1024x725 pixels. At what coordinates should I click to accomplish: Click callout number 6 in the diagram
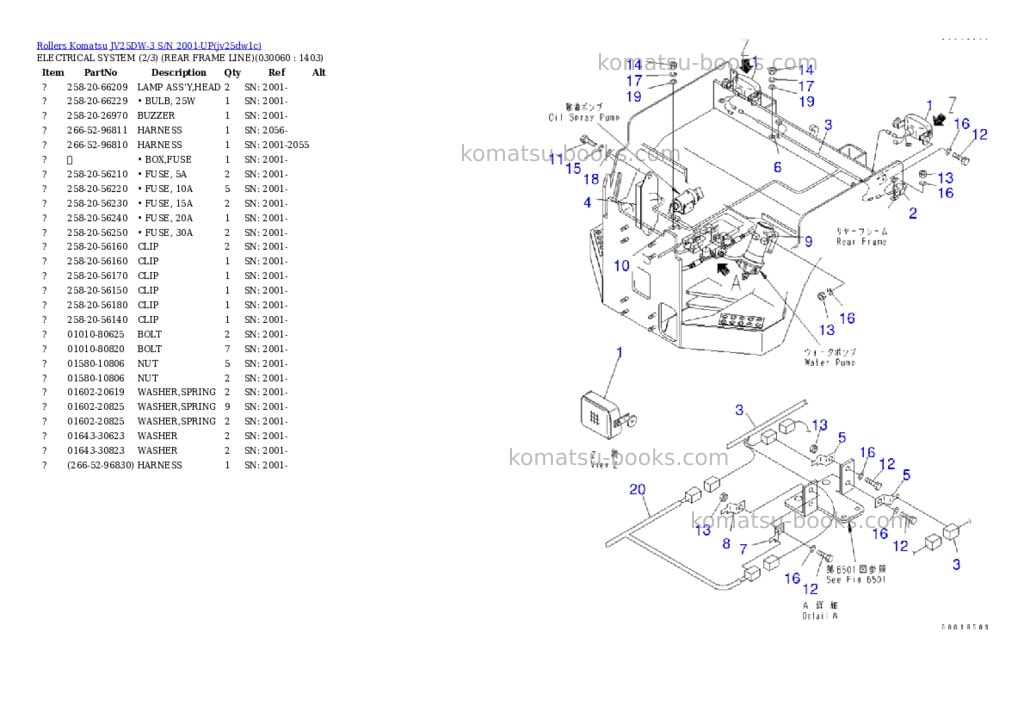(777, 167)
